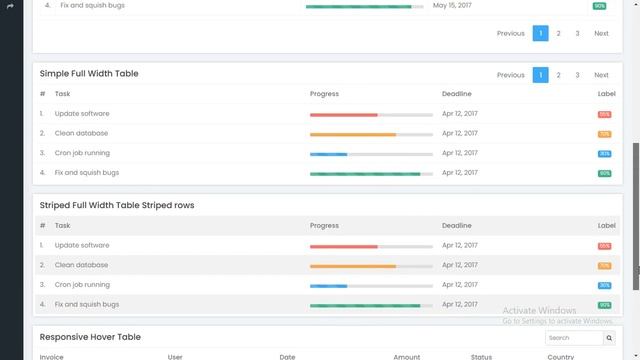Click Apr 12, 2017 deadline for Update software in Simple table
This screenshot has height=360, width=640.
click(460, 113)
